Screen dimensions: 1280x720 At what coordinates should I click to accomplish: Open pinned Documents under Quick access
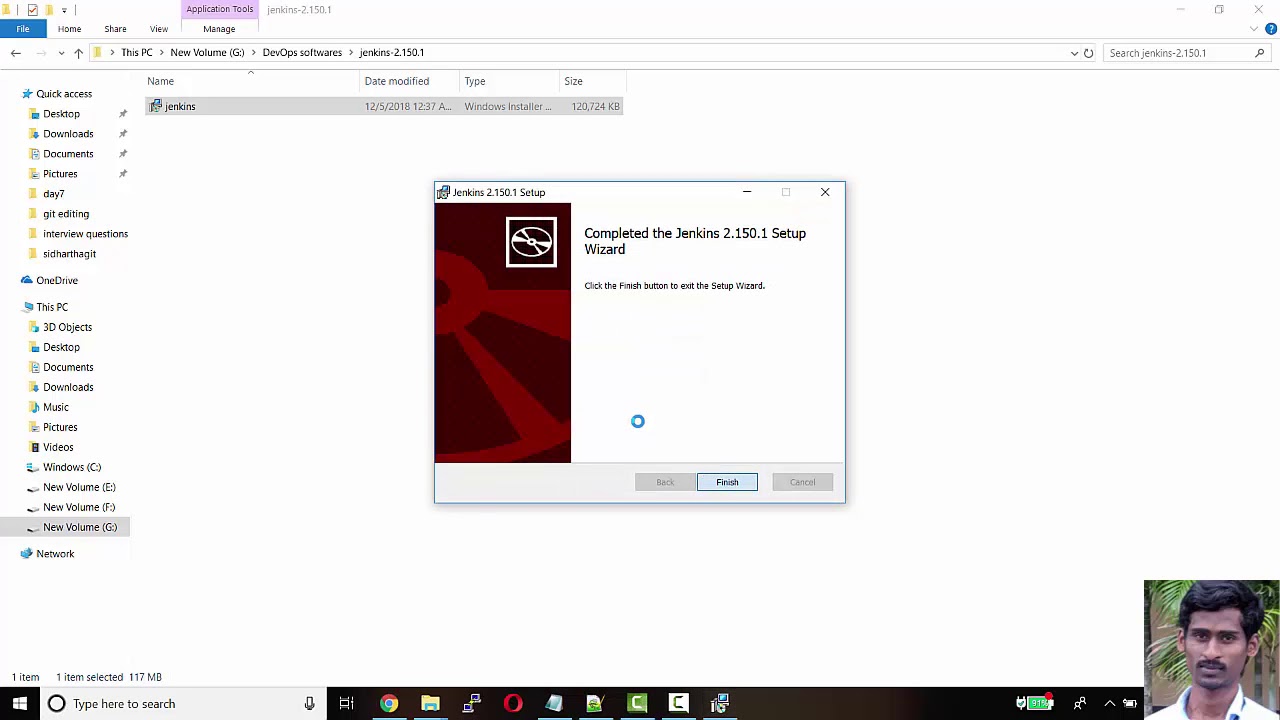(x=68, y=154)
